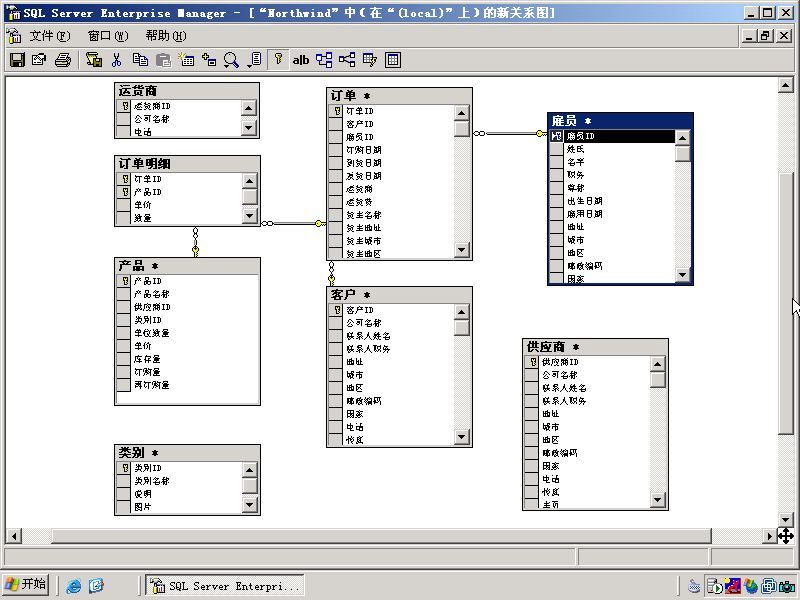Click the Paste clipboard icon
This screenshot has height=600, width=800.
163,60
